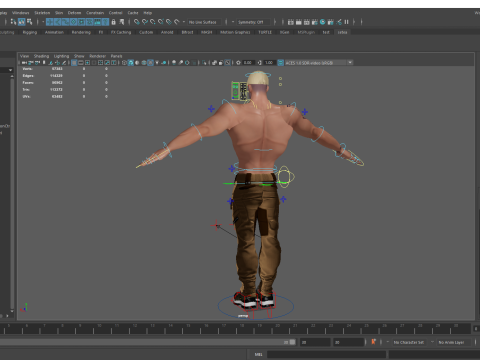Click arrow left of No Anim Layer
Viewport: 480px width, 360px height.
[x=432, y=342]
